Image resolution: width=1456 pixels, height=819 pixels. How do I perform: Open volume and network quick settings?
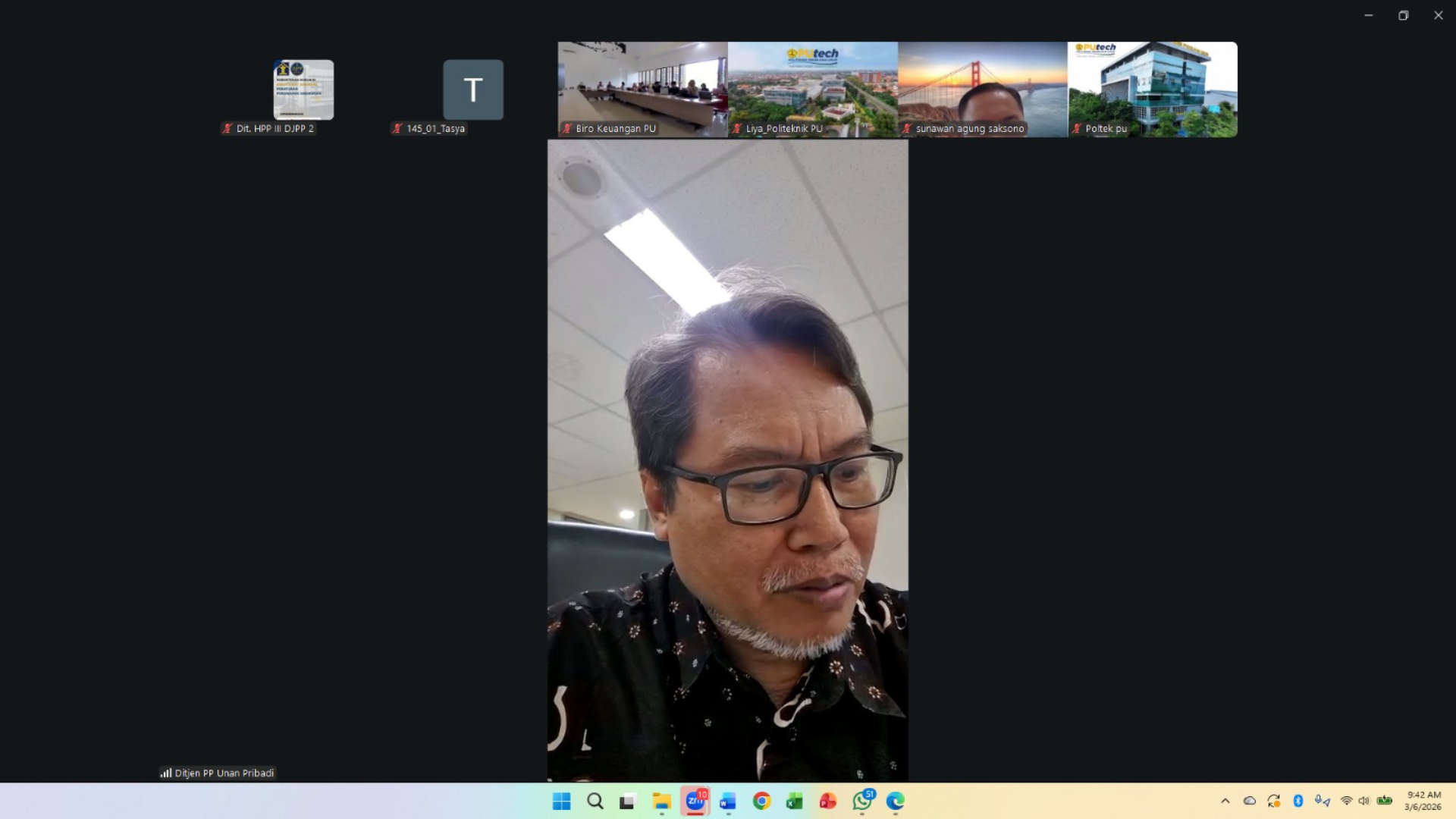tap(1355, 801)
